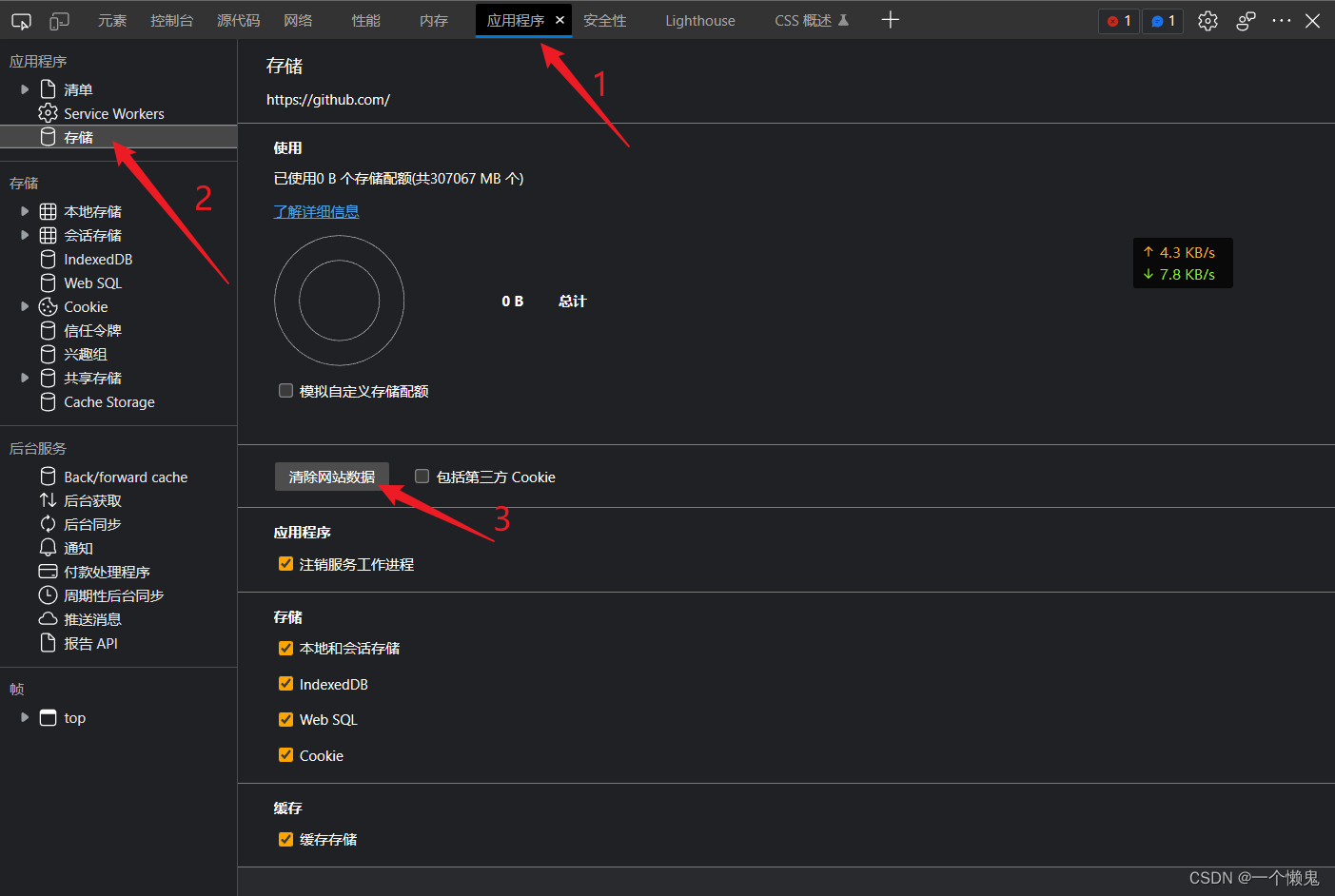Open the 内存 tab
The image size is (1335, 896).
(433, 20)
